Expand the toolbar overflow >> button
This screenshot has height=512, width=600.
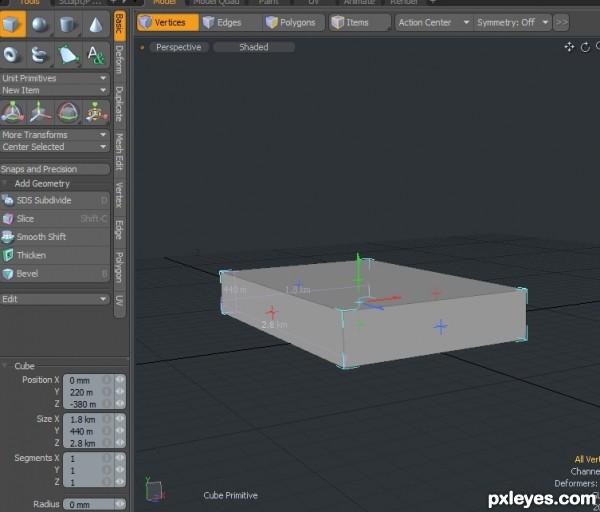561,23
